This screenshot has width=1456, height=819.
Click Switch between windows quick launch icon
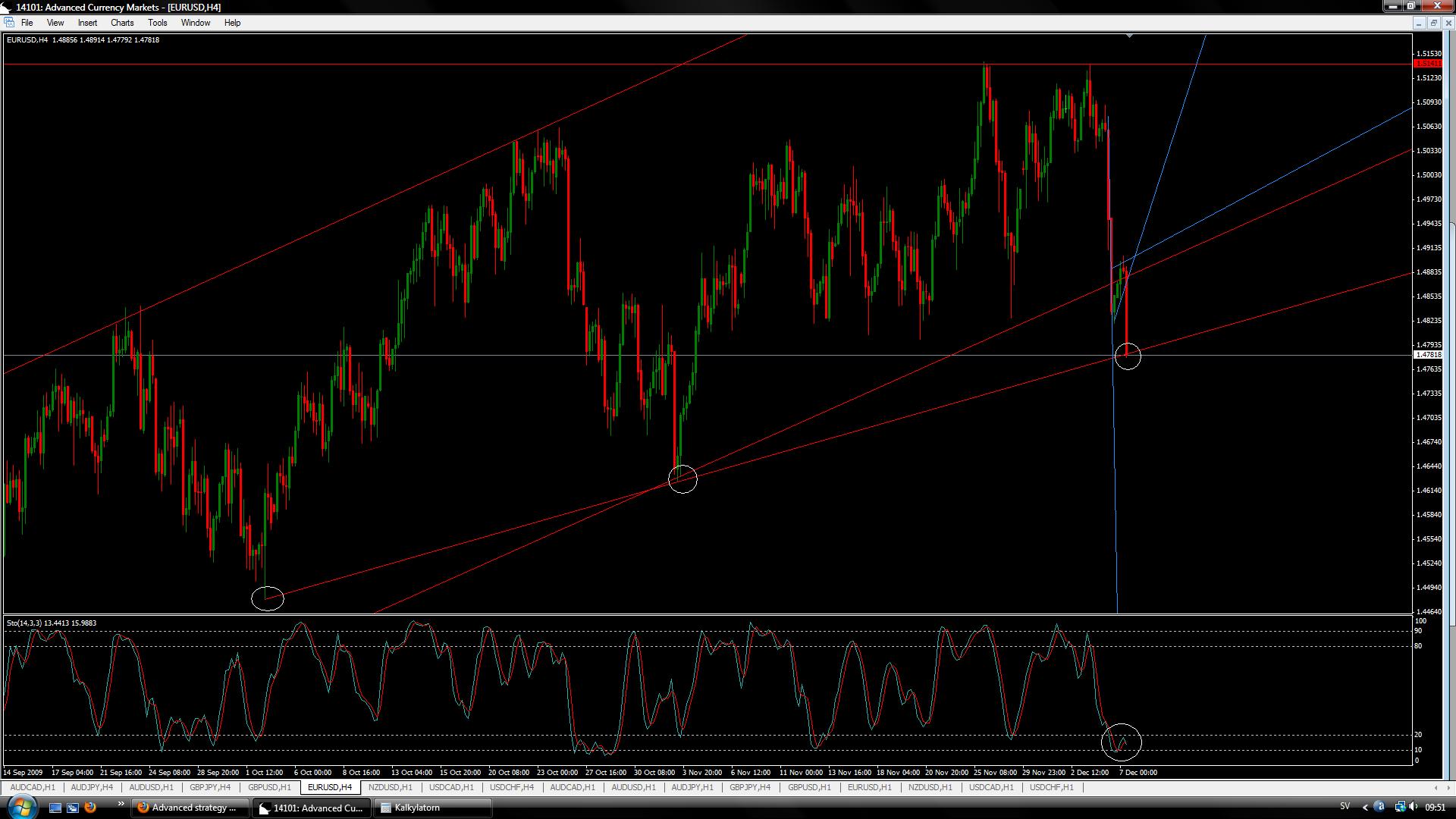[73, 808]
